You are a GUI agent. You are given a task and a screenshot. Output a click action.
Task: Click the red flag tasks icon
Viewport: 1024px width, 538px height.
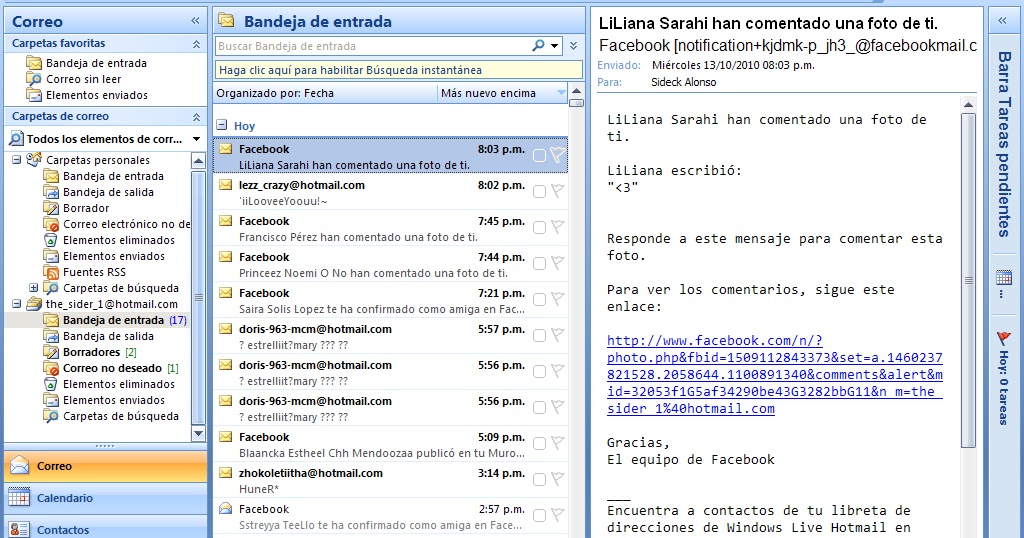coord(1003,338)
